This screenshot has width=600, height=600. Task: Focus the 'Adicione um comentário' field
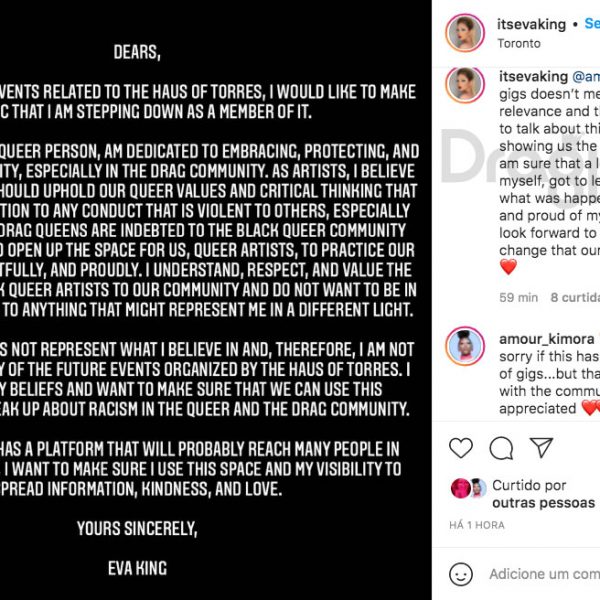(x=545, y=574)
